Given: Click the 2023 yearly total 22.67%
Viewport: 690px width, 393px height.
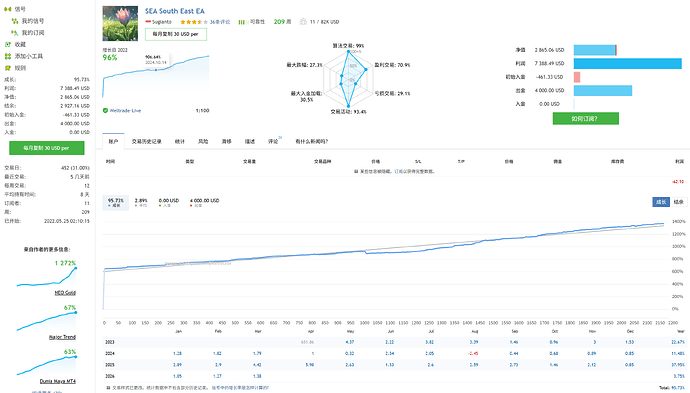Looking at the screenshot, I should [678, 342].
